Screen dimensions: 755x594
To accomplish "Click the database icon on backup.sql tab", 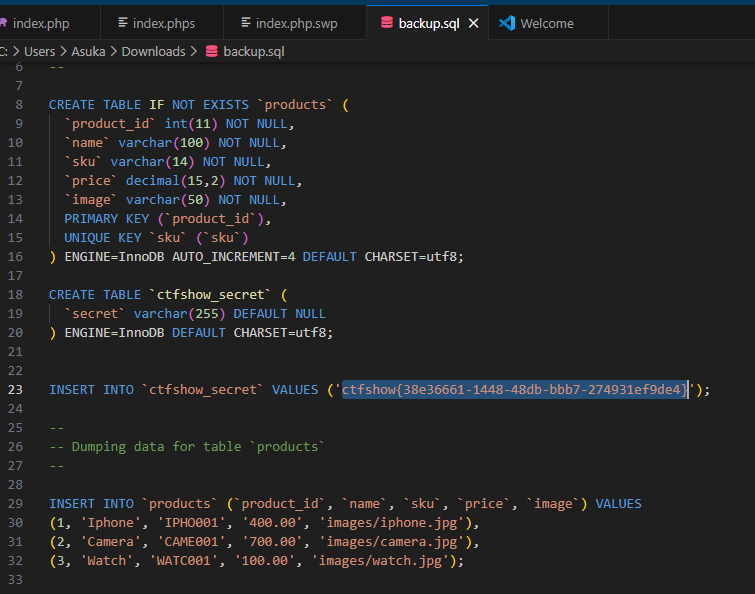I will 387,22.
